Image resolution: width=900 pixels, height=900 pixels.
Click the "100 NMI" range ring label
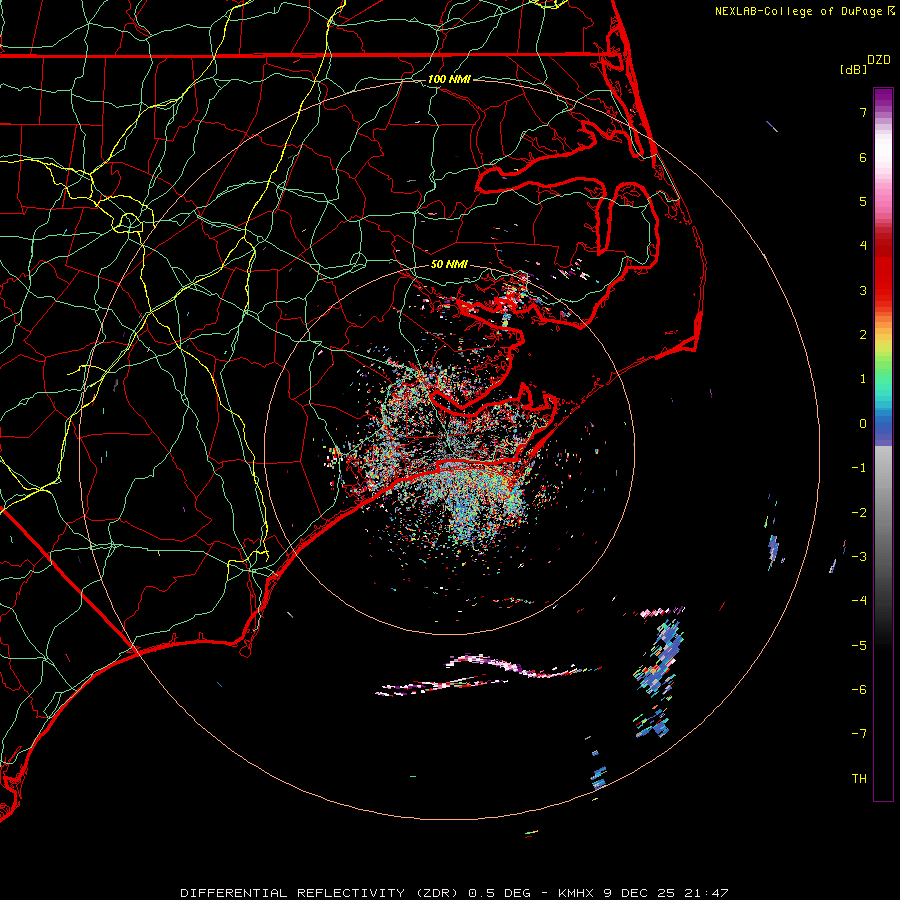tap(449, 79)
